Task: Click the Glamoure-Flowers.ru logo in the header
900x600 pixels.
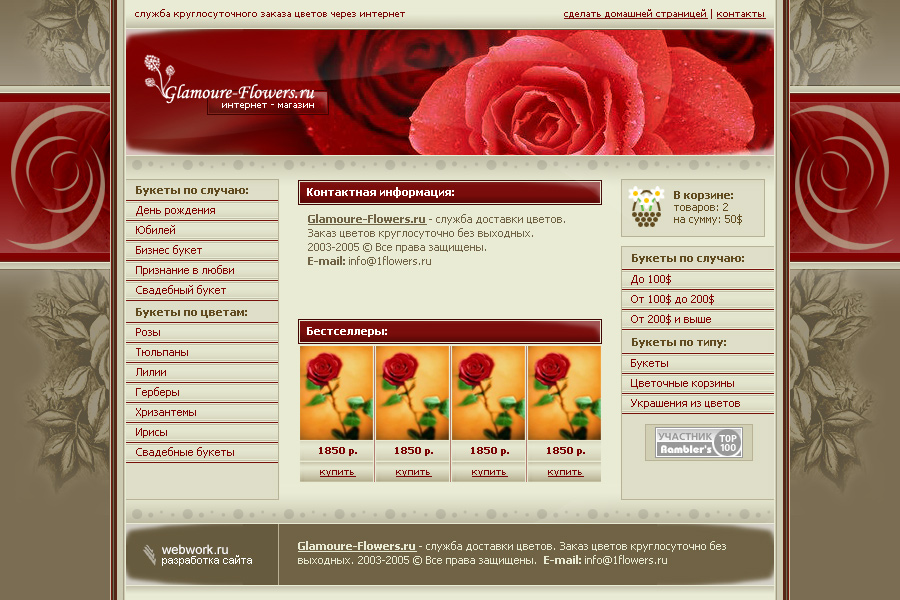Action: (236, 92)
